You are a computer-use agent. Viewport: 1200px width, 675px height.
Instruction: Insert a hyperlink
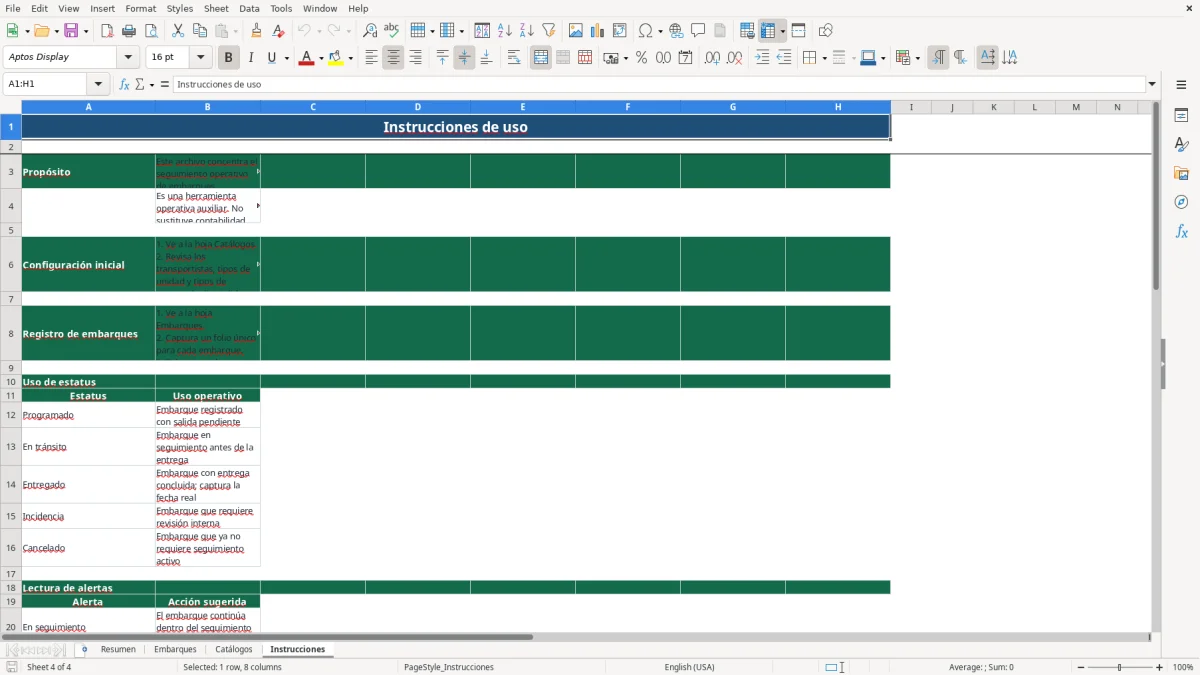click(676, 31)
